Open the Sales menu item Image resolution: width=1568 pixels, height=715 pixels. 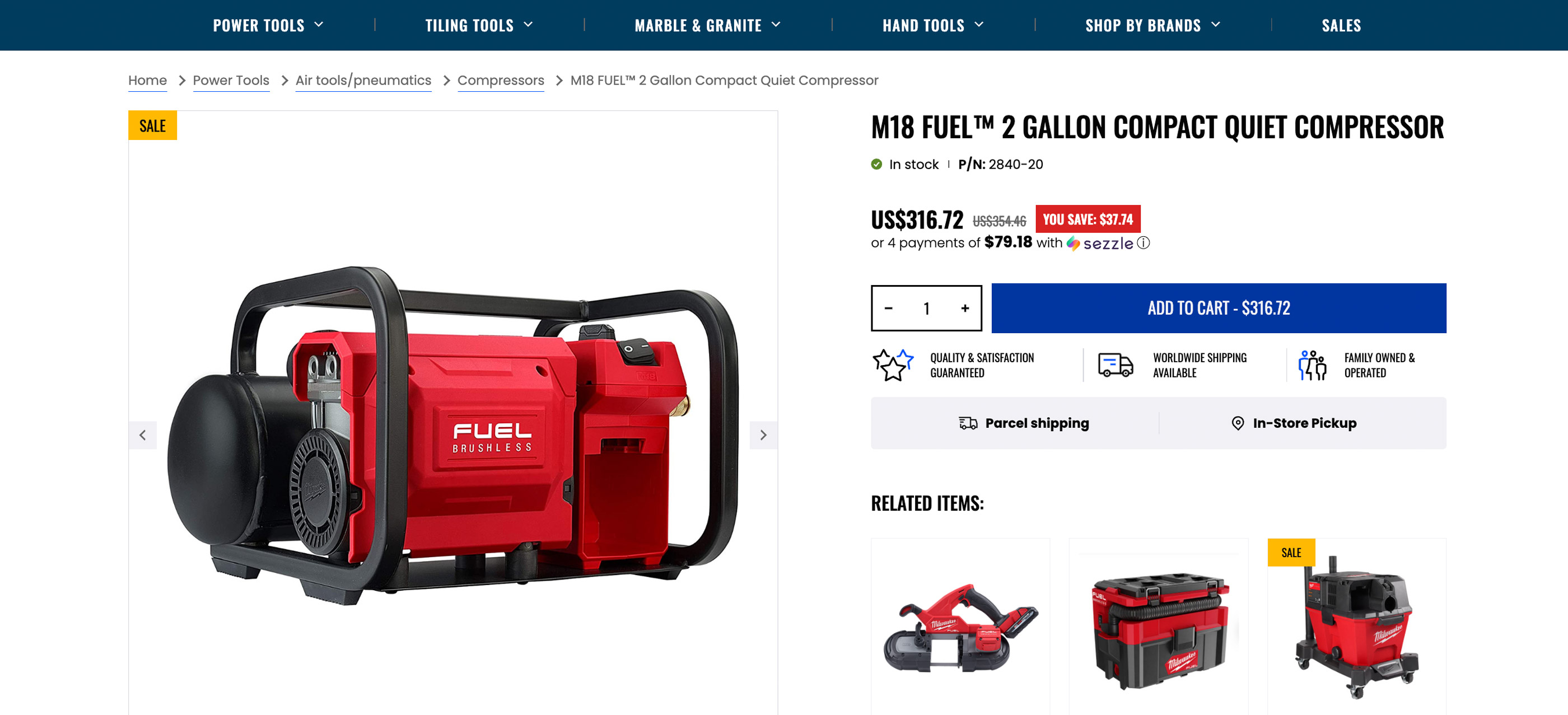(x=1341, y=25)
